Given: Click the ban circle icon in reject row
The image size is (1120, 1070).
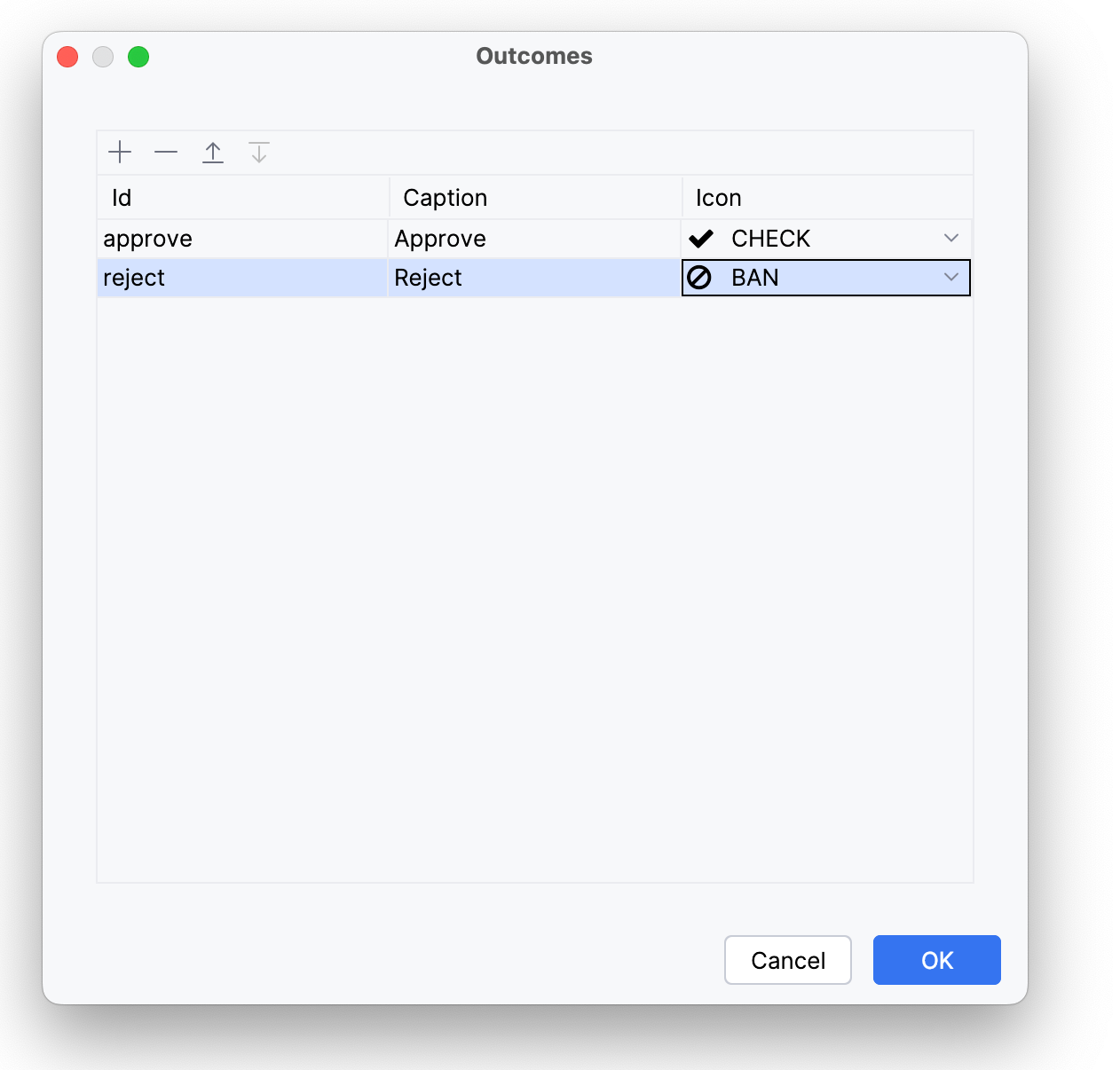Looking at the screenshot, I should (x=700, y=278).
